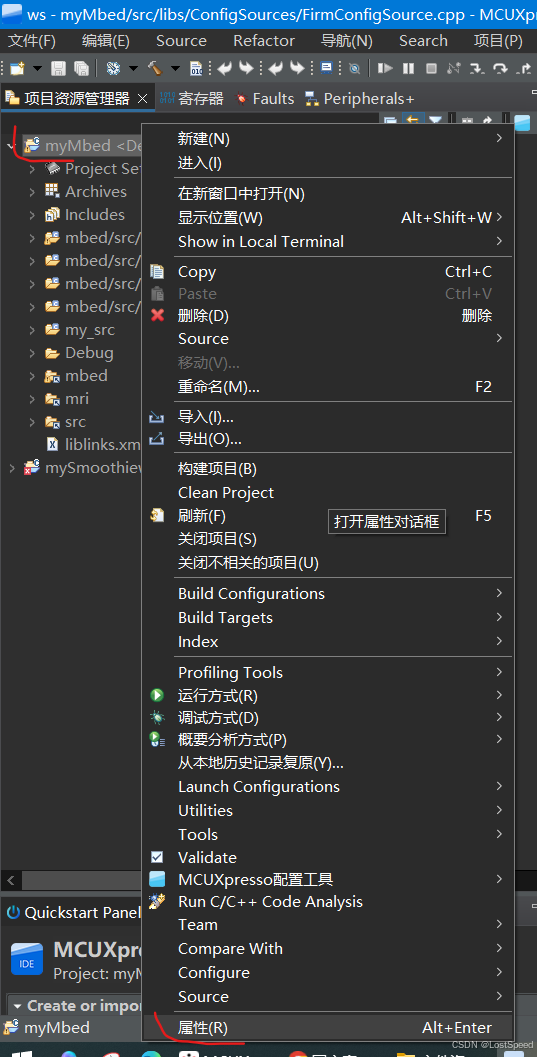Click the Suspend (pause) toolbar icon
The image size is (537, 1057).
pyautogui.click(x=408, y=68)
